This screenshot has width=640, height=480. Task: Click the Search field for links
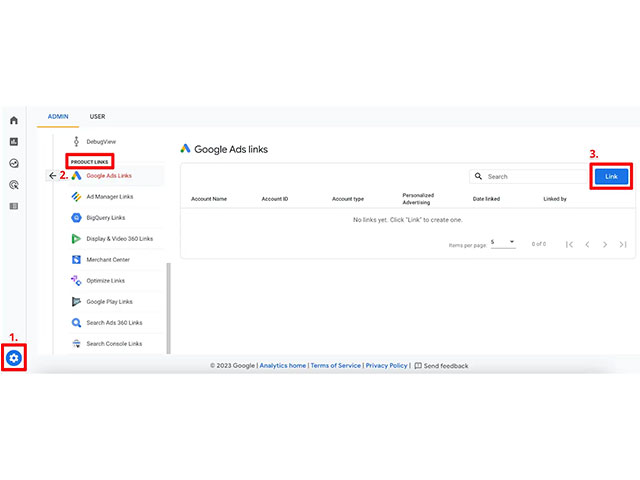529,176
